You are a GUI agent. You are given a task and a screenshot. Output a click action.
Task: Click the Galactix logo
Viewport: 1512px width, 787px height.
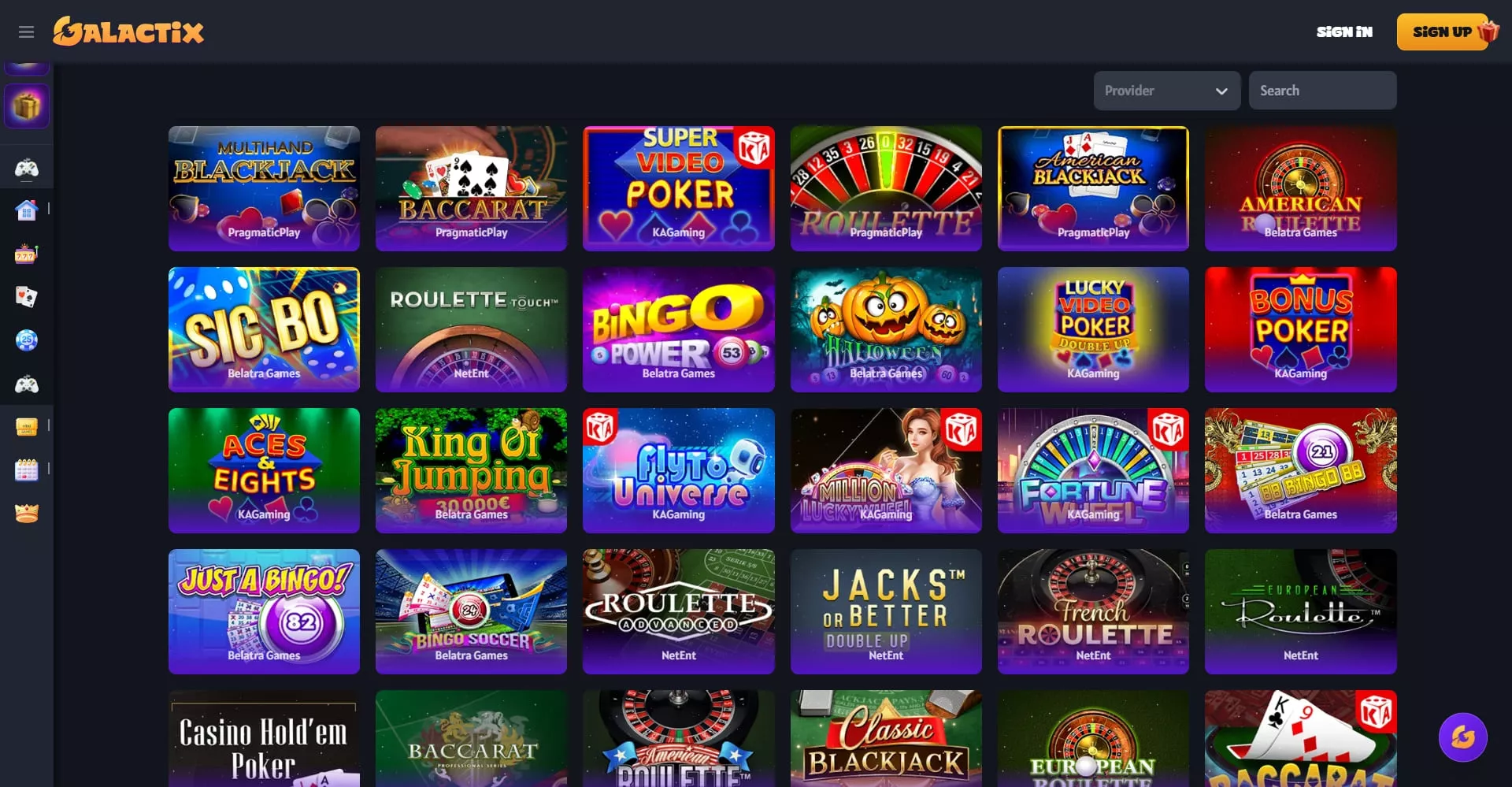(x=128, y=32)
